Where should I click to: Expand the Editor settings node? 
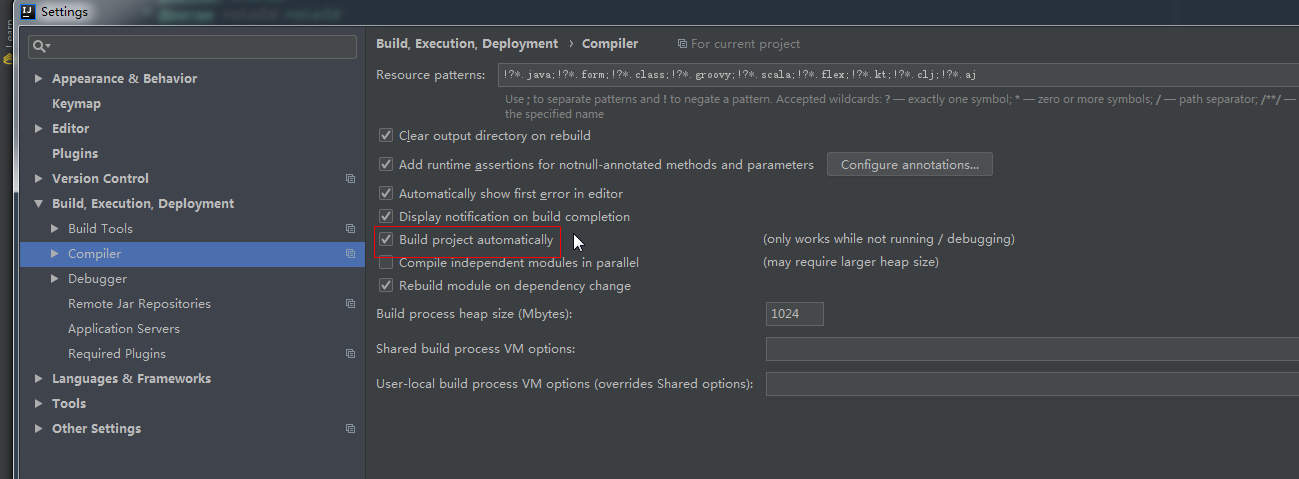point(39,129)
